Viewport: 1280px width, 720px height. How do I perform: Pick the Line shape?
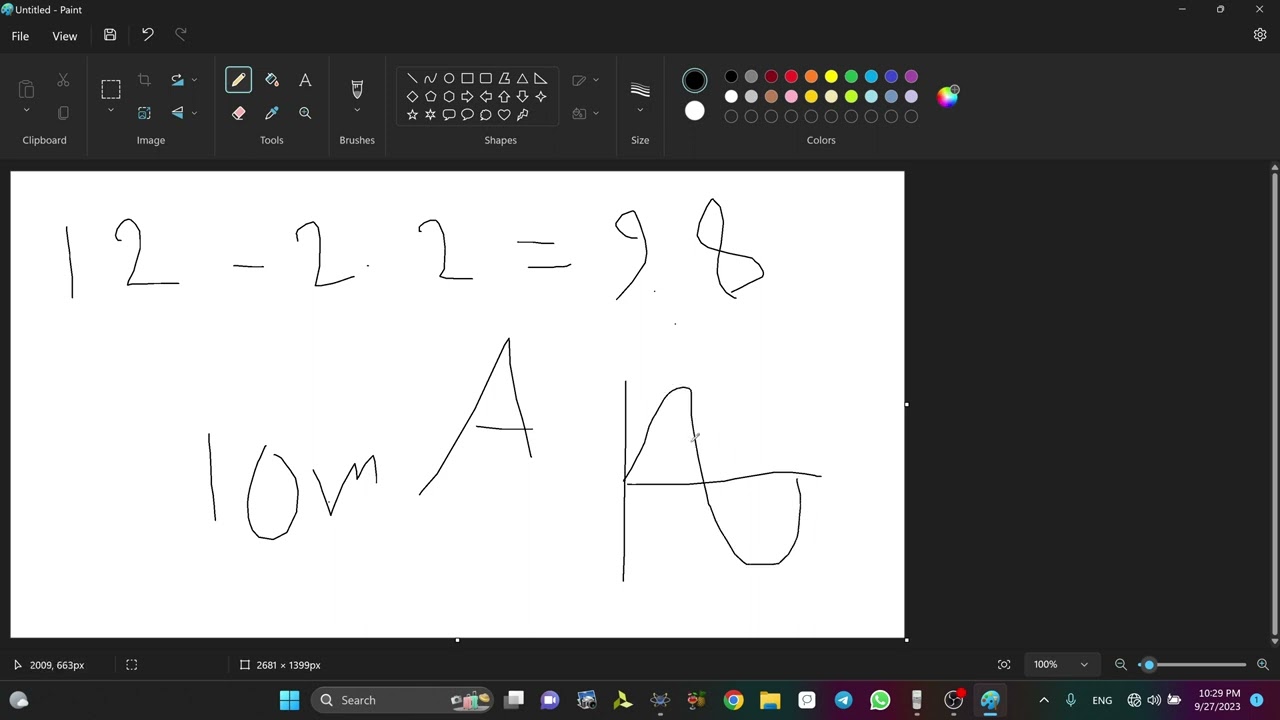(x=412, y=78)
